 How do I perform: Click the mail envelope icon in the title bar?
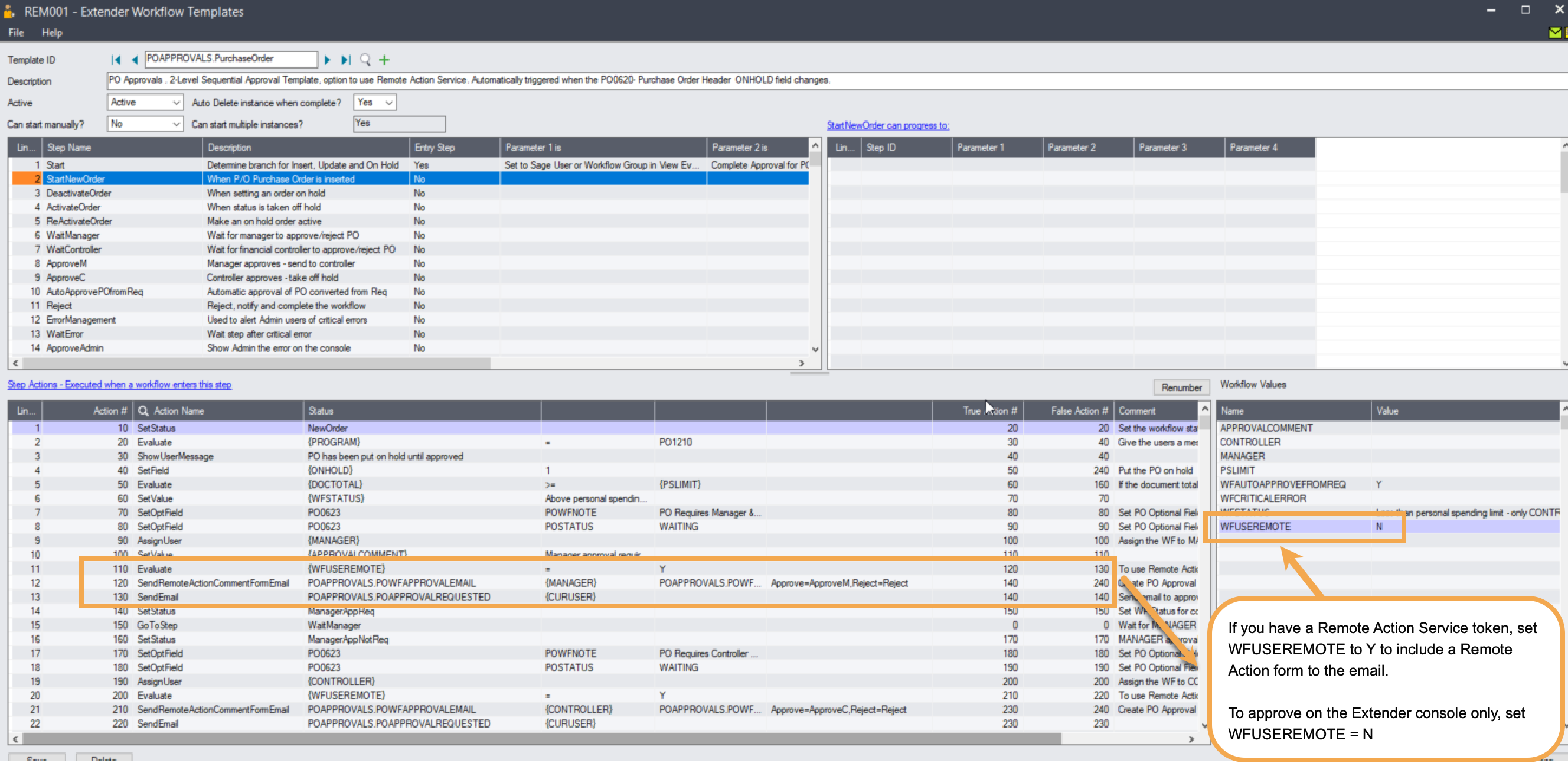point(1555,33)
